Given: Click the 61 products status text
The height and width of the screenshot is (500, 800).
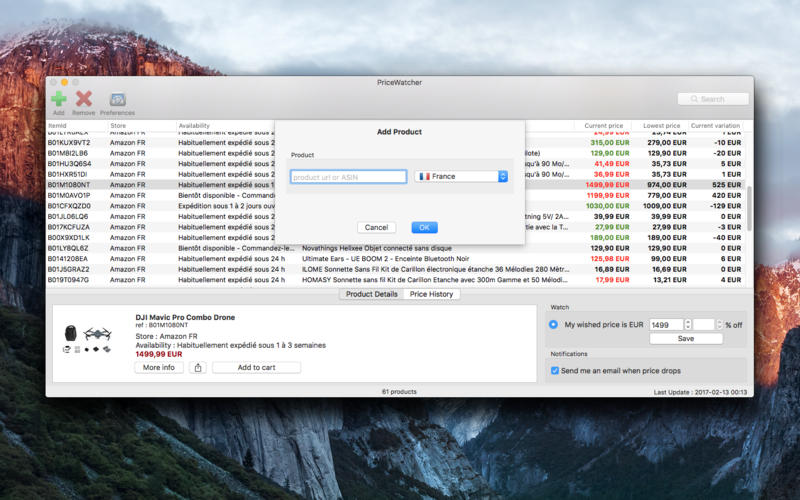Looking at the screenshot, I should [399, 392].
